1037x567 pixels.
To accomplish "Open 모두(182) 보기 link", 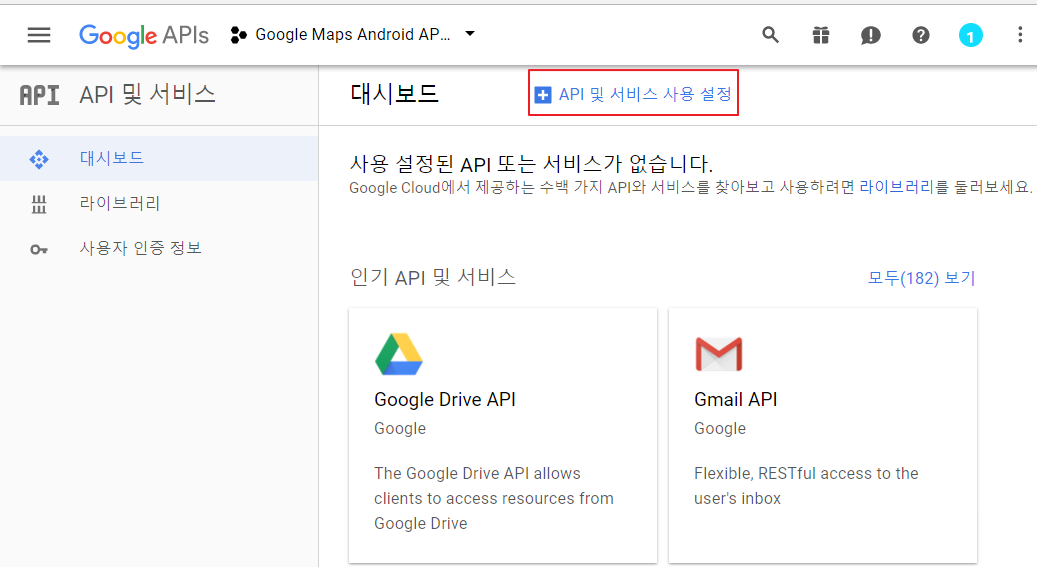I will pyautogui.click(x=921, y=278).
